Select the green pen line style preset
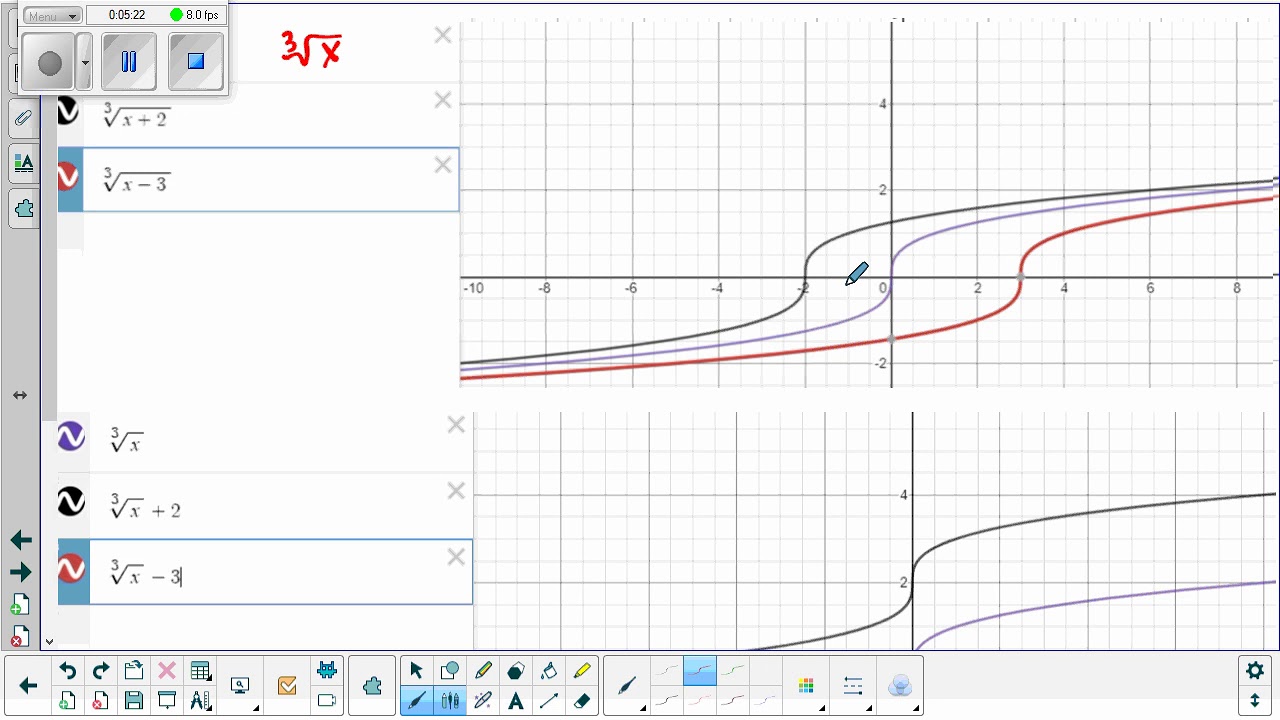Viewport: 1280px width, 720px height. tap(733, 671)
